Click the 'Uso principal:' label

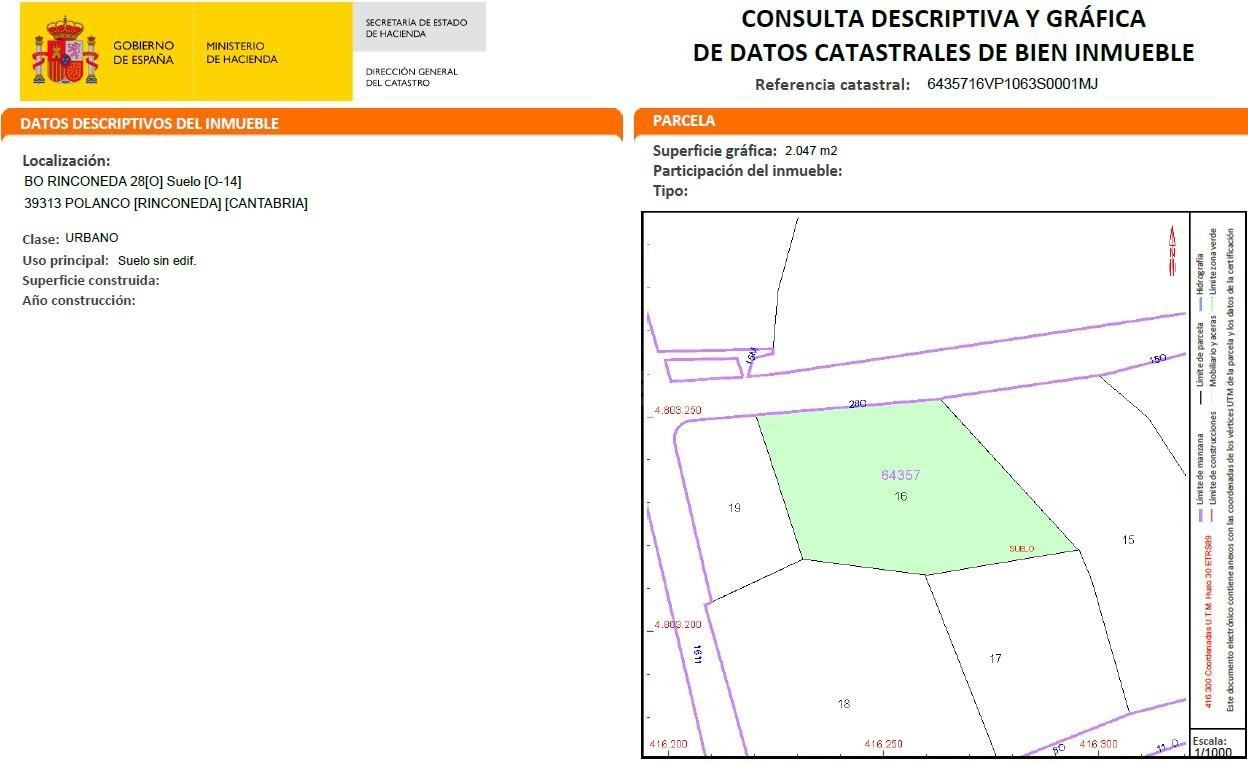[x=65, y=261]
